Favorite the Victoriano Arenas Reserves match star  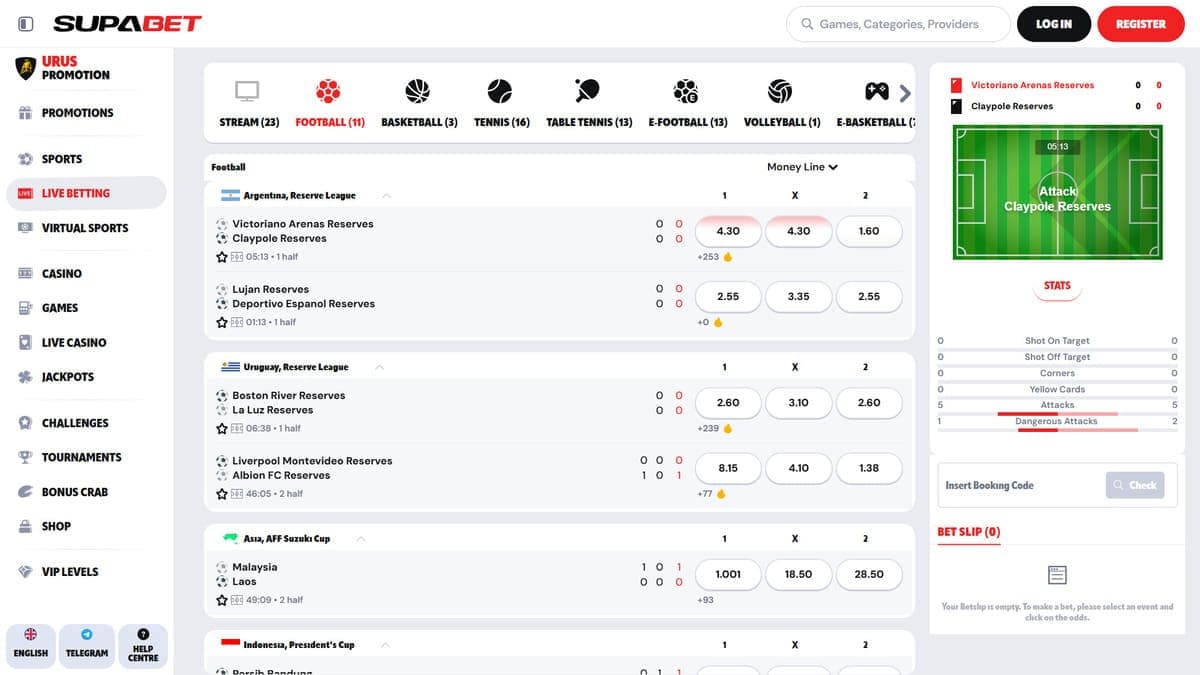point(222,257)
